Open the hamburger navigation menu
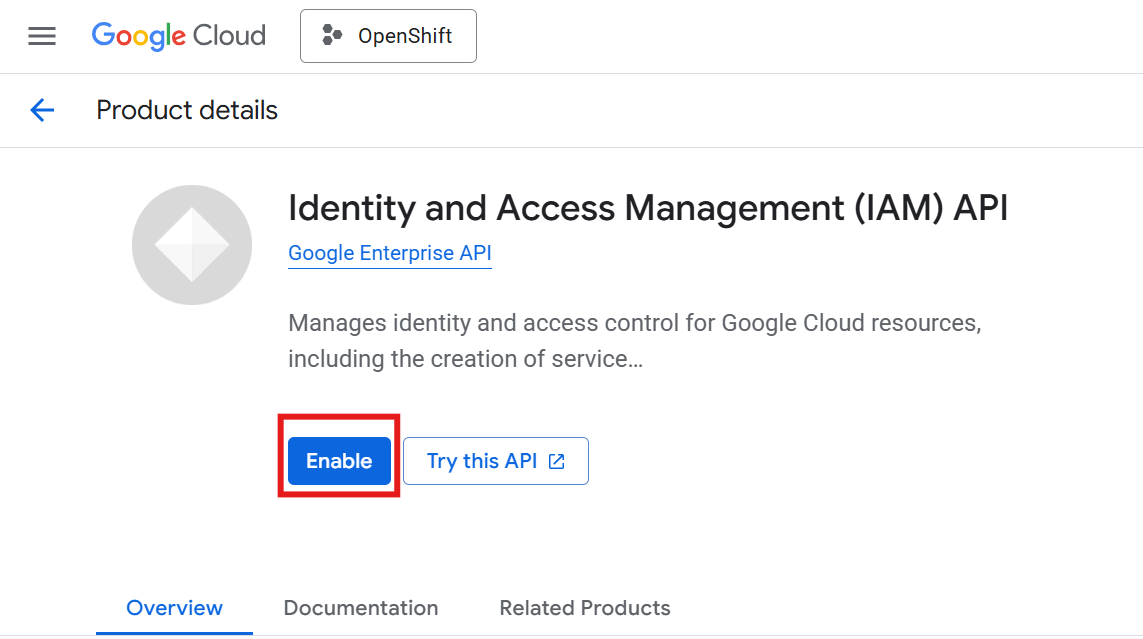Viewport: 1143px width, 639px height. click(x=42, y=37)
